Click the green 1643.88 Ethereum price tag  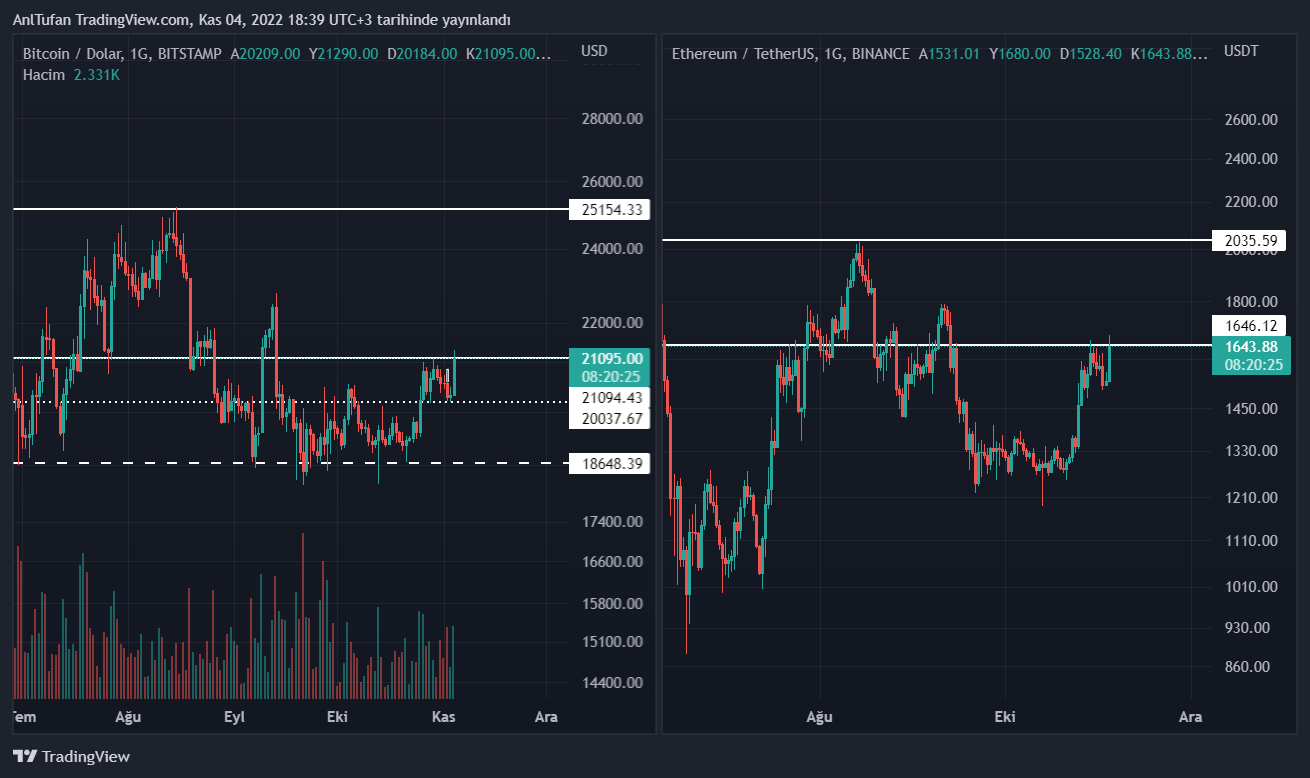coord(1251,347)
